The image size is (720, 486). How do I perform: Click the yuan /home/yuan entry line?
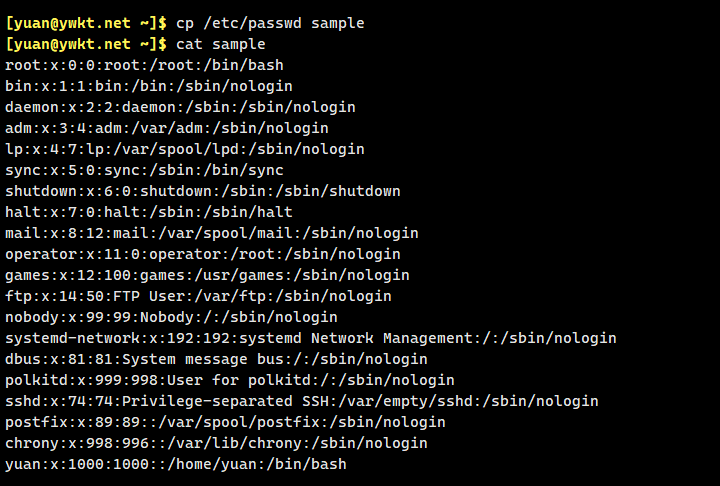(x=175, y=464)
